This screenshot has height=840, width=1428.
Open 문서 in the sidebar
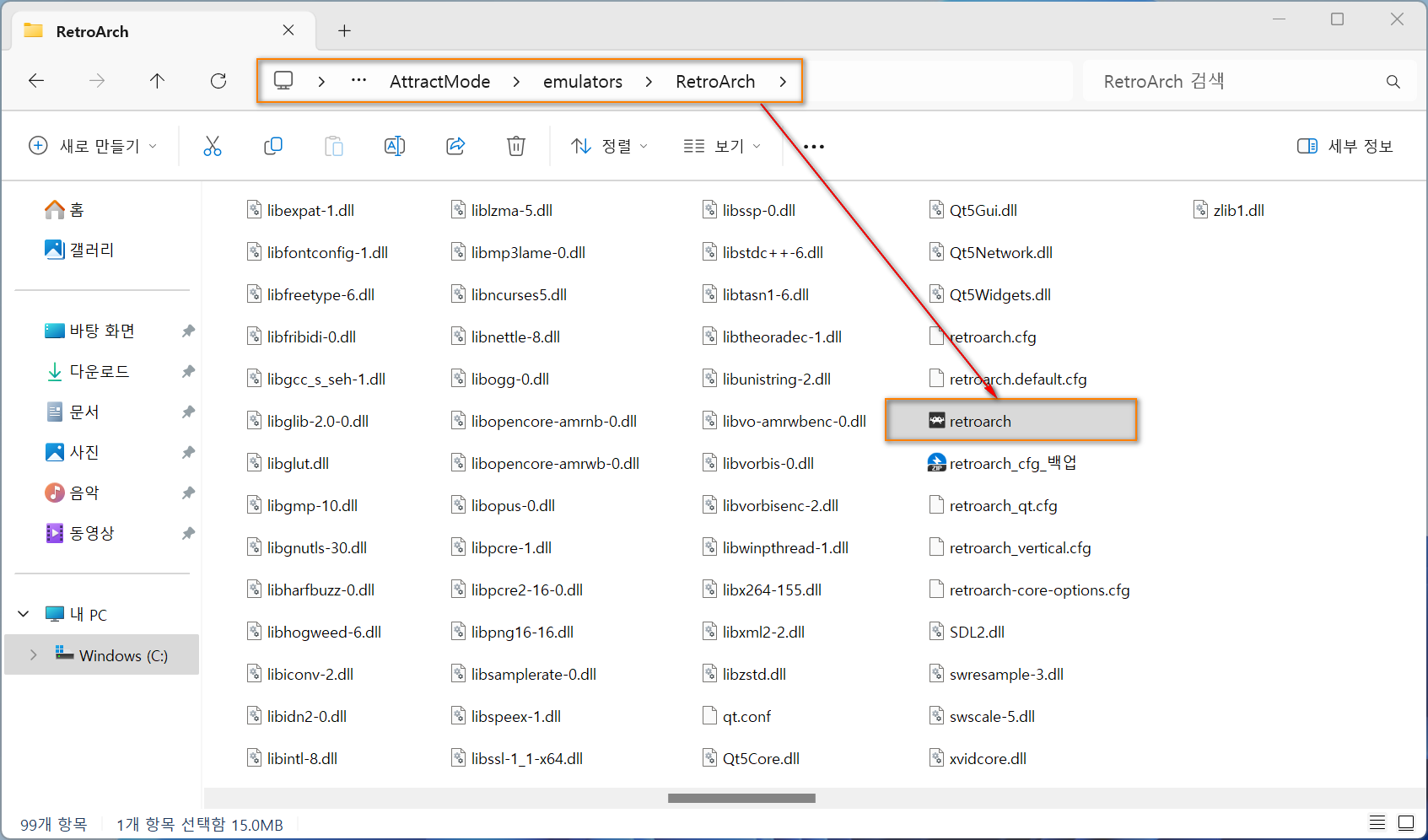point(73,412)
